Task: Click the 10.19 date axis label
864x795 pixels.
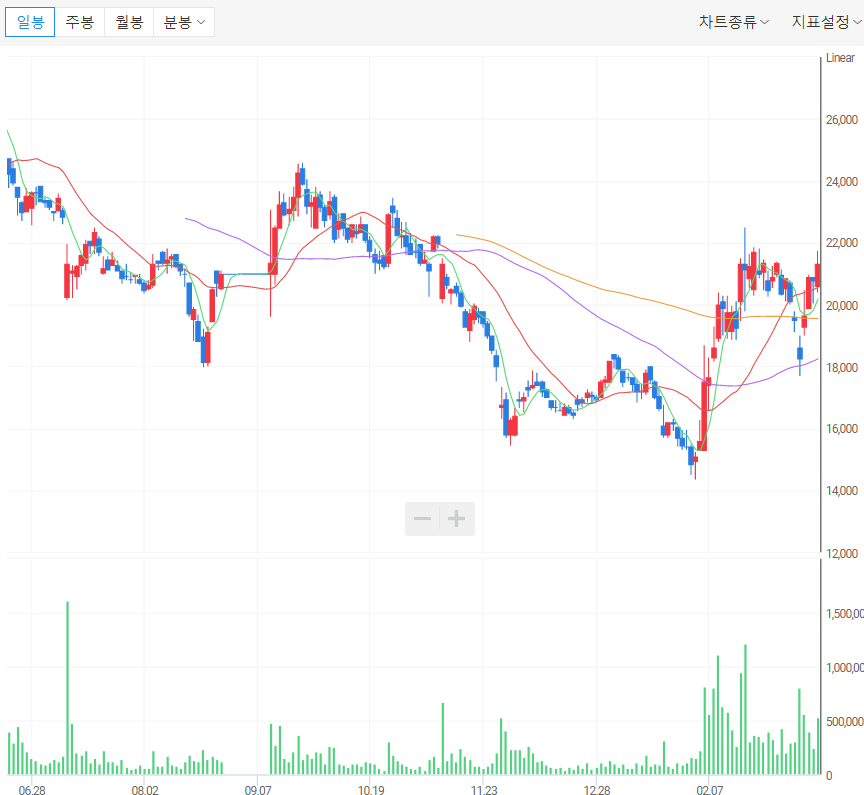Action: point(371,790)
